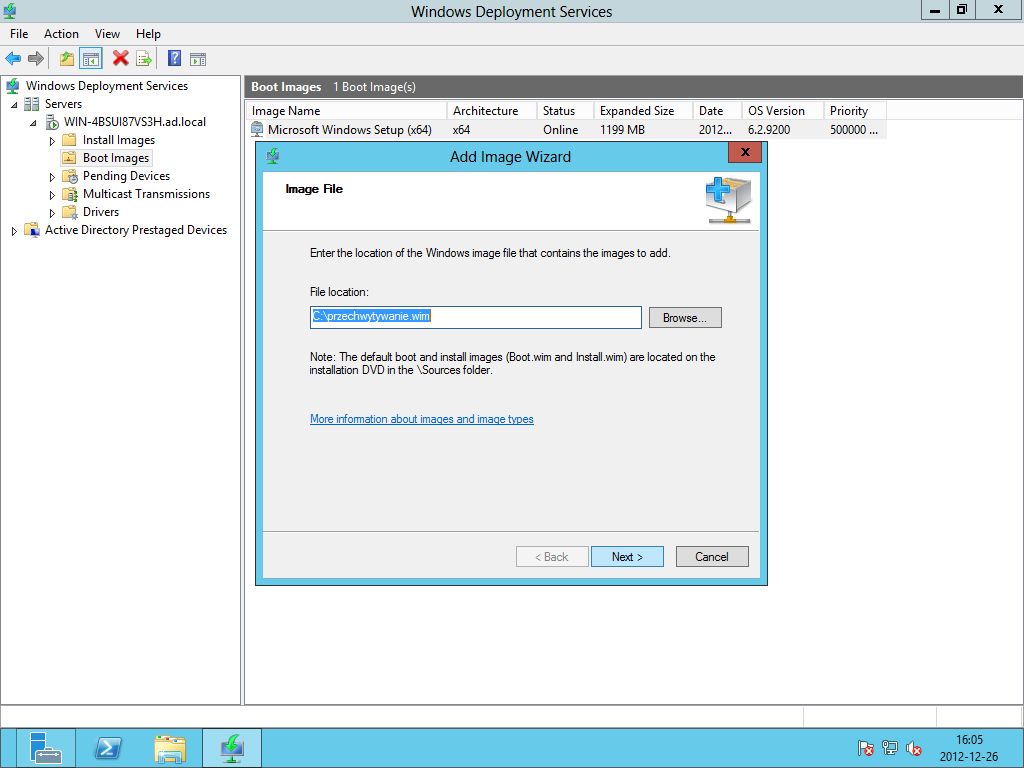Expand the Multicast Transmissions node

tap(52, 195)
